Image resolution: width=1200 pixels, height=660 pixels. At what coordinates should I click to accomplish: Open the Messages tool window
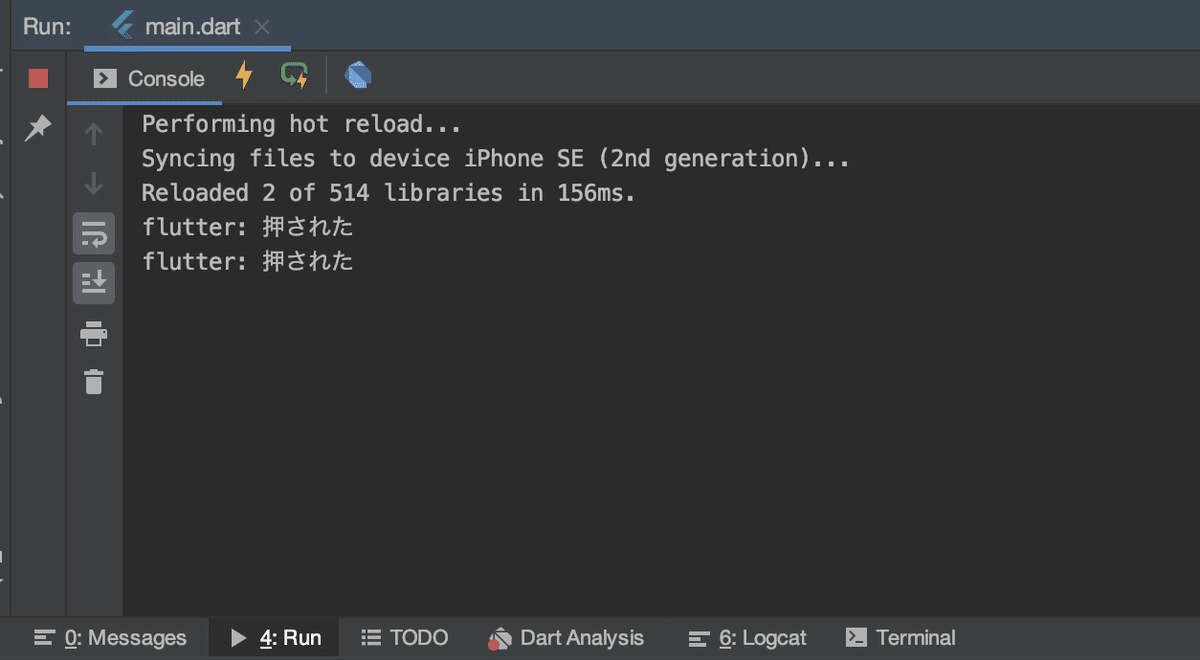(x=110, y=638)
